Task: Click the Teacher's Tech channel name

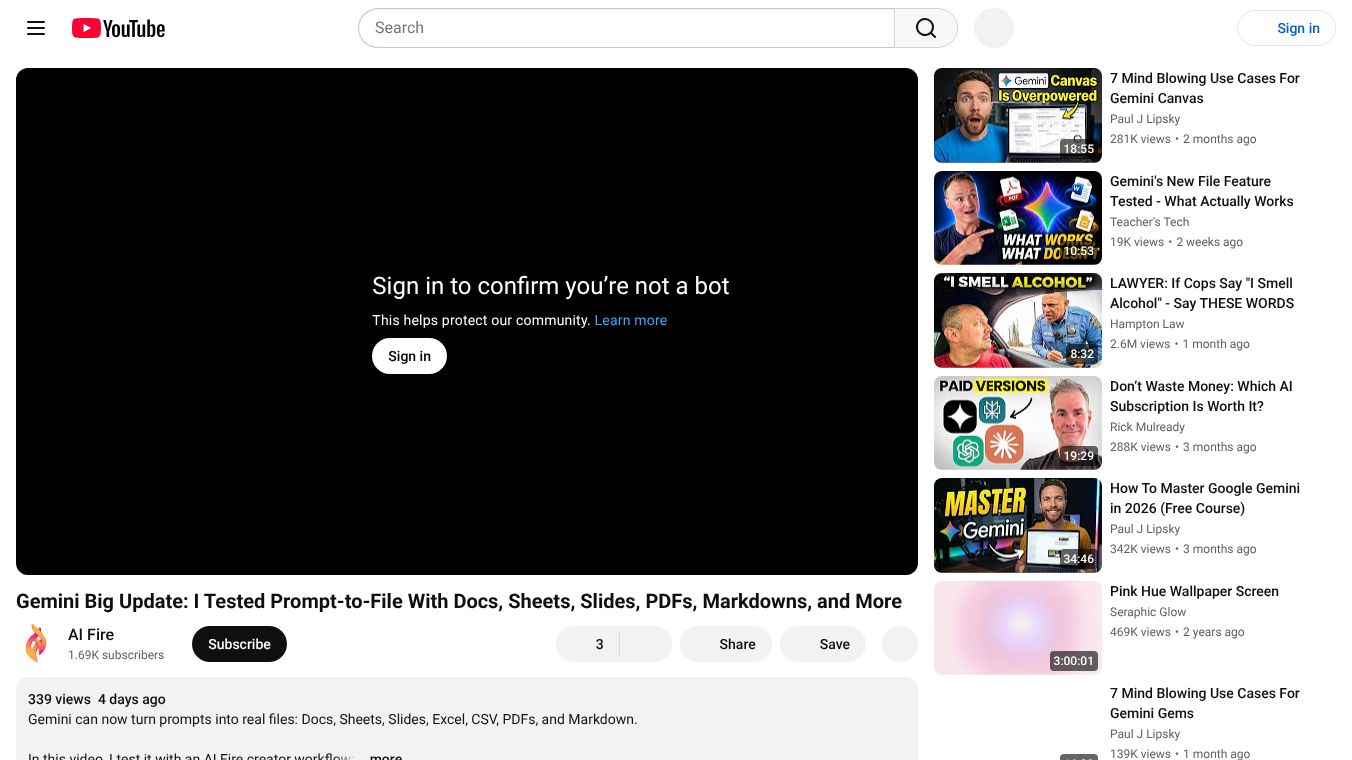Action: pyautogui.click(x=1149, y=222)
